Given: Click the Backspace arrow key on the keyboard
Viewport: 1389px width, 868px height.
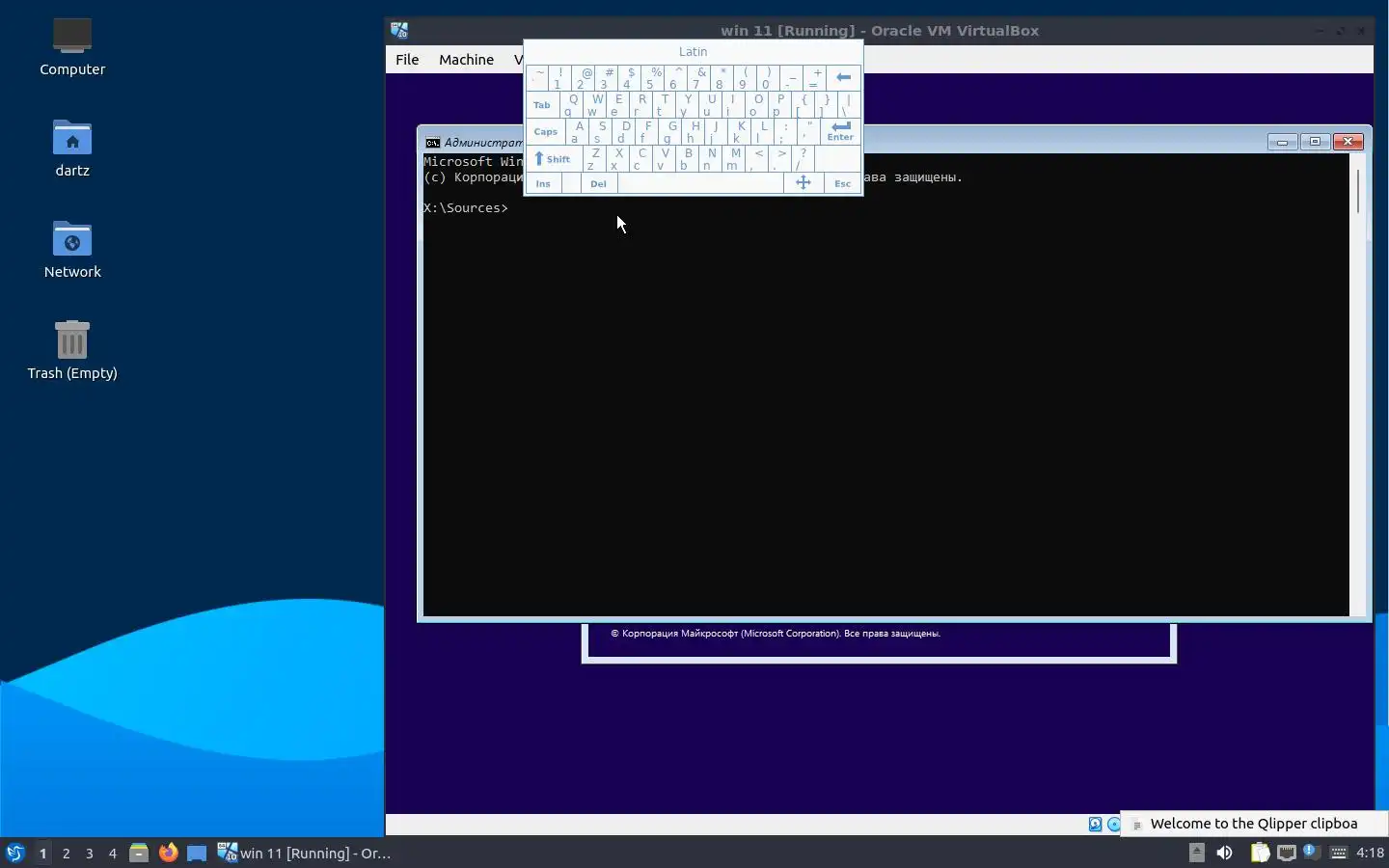Looking at the screenshot, I should 844,77.
